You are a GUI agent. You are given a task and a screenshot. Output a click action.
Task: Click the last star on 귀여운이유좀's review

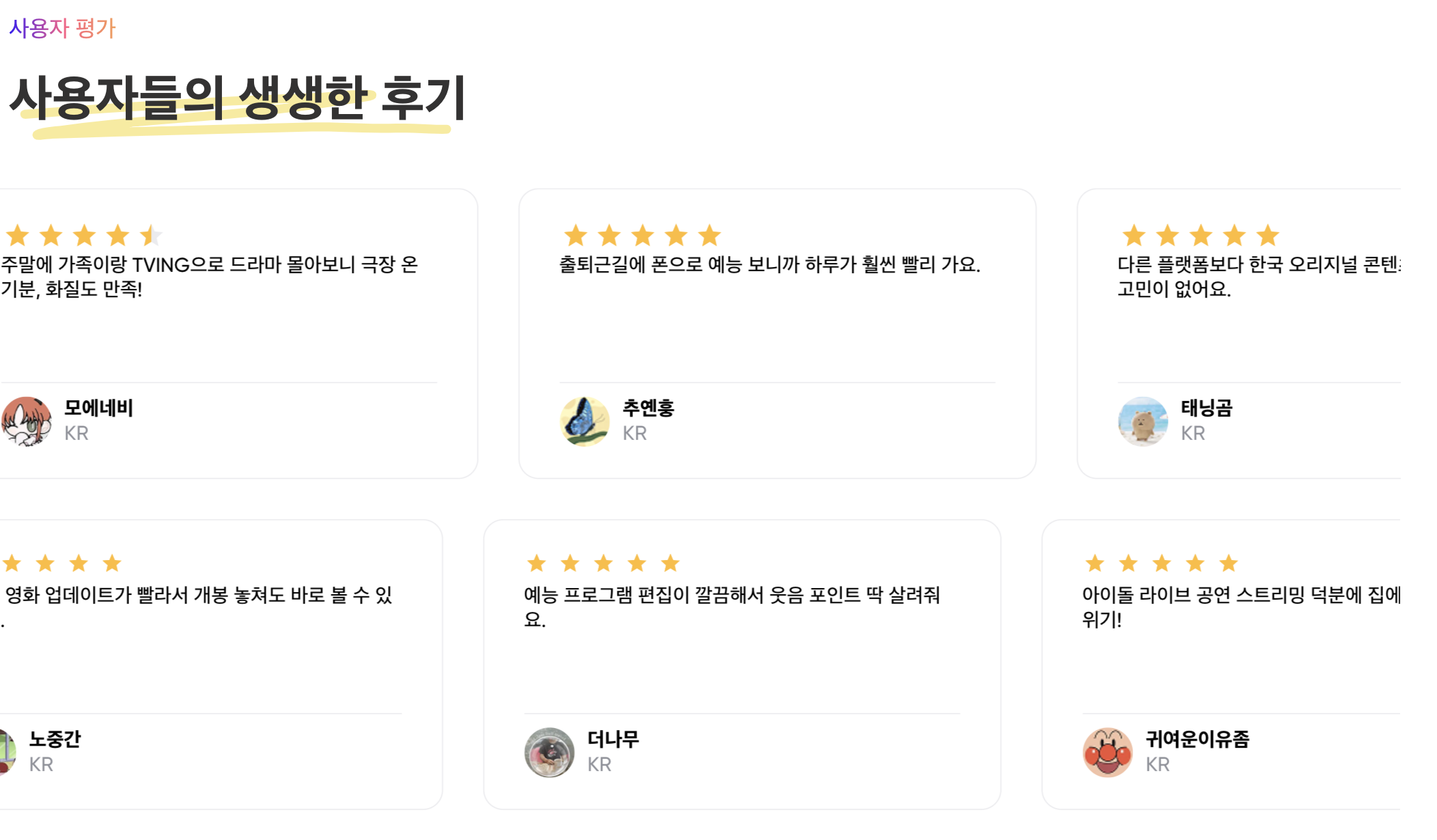pyautogui.click(x=1228, y=563)
